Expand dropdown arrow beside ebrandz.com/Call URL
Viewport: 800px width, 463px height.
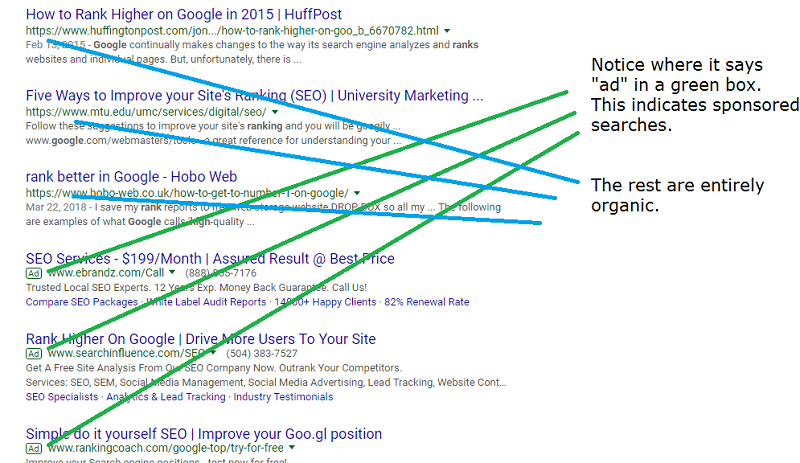pos(172,273)
